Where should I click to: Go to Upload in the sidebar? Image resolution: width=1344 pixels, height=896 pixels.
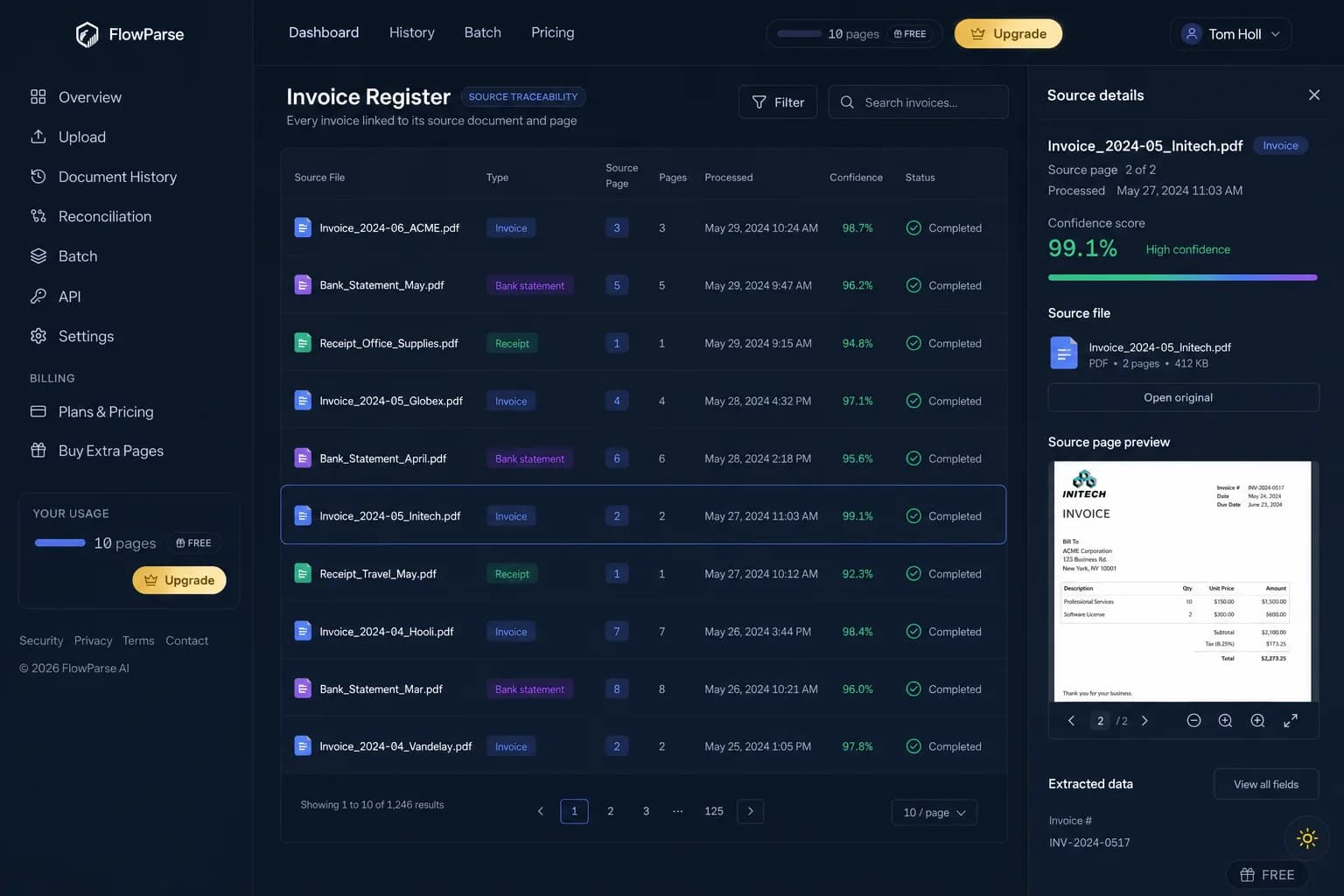pyautogui.click(x=68, y=136)
